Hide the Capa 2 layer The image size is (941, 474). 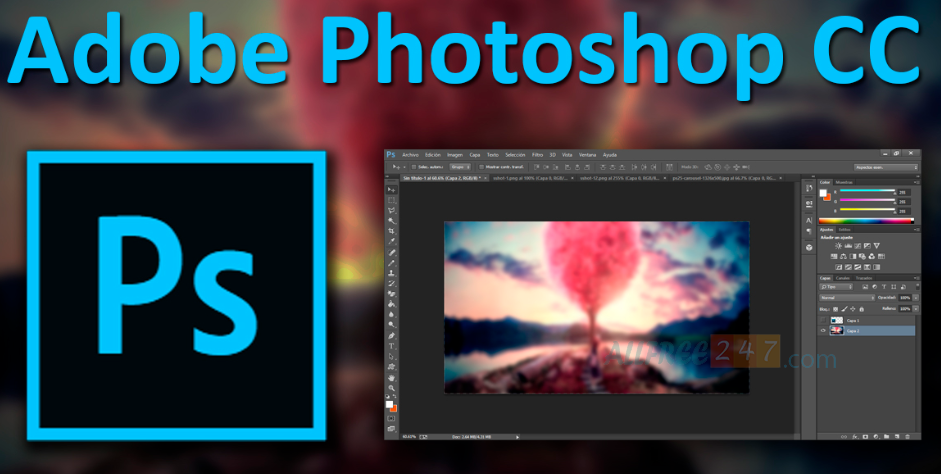tap(823, 331)
